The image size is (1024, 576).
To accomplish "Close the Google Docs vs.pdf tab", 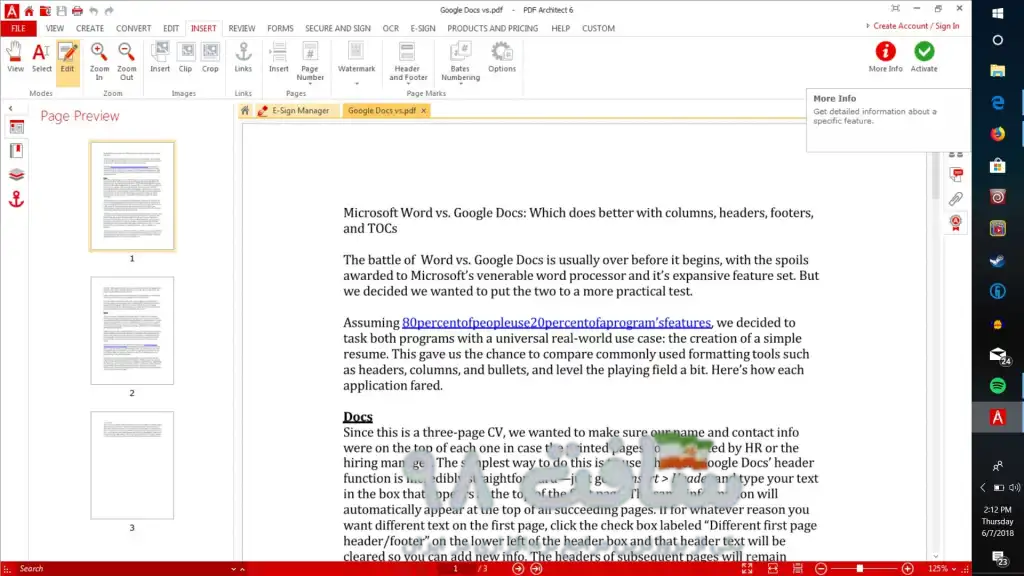I will point(424,111).
